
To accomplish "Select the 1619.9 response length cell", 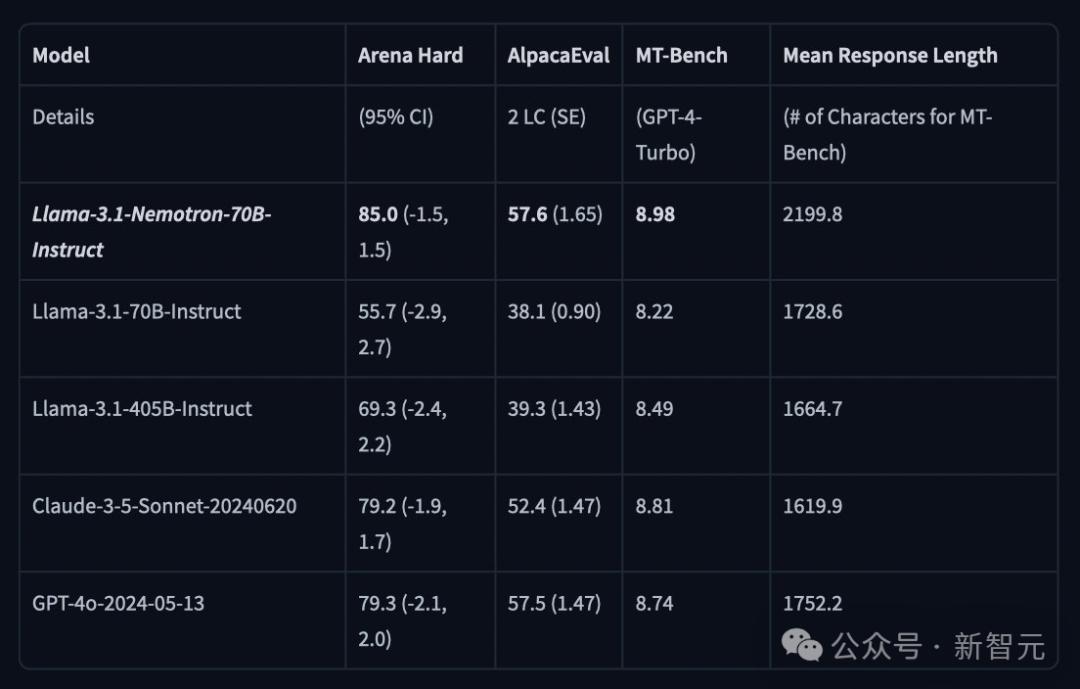I will pos(812,505).
